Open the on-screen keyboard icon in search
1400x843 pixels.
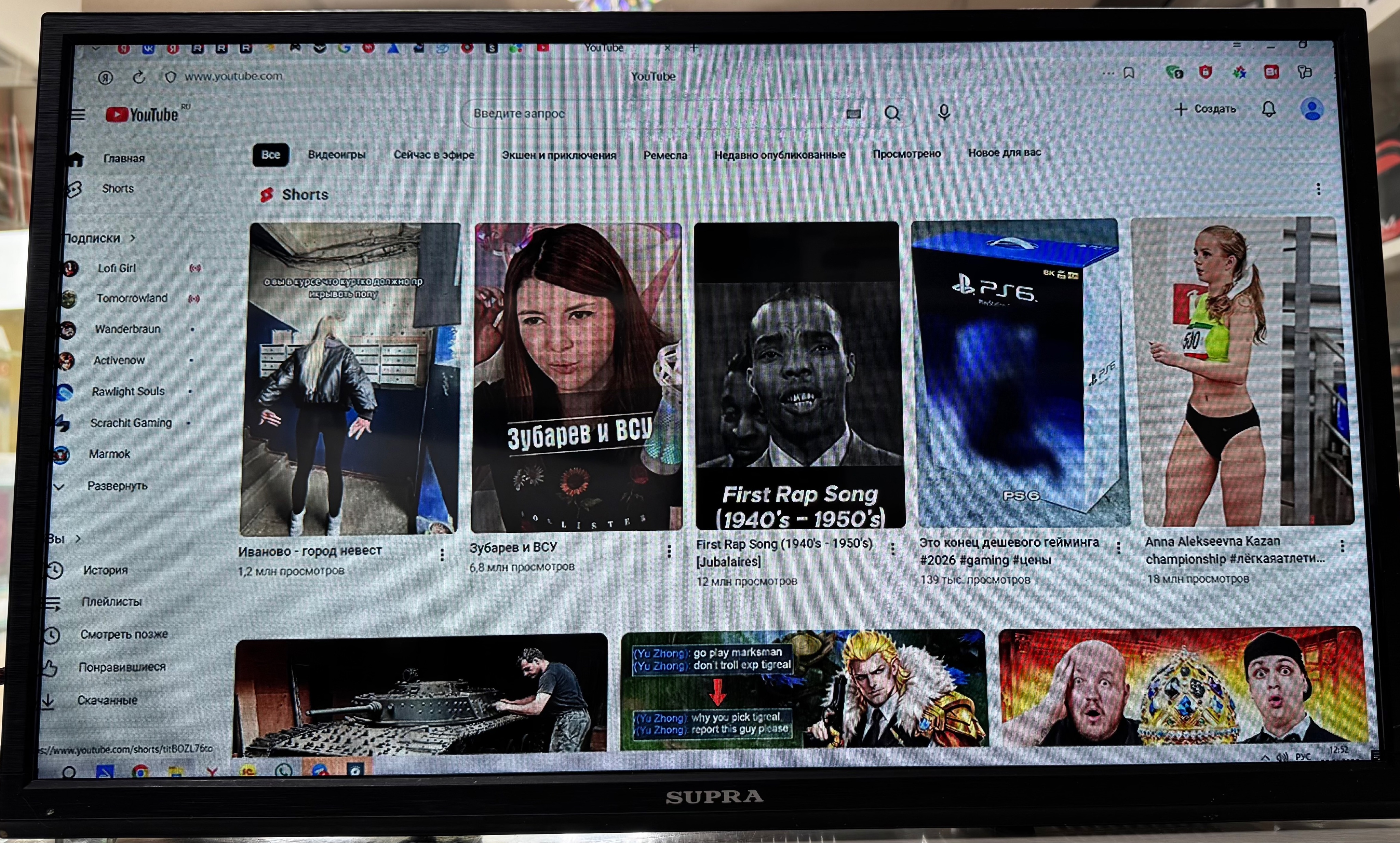point(853,114)
